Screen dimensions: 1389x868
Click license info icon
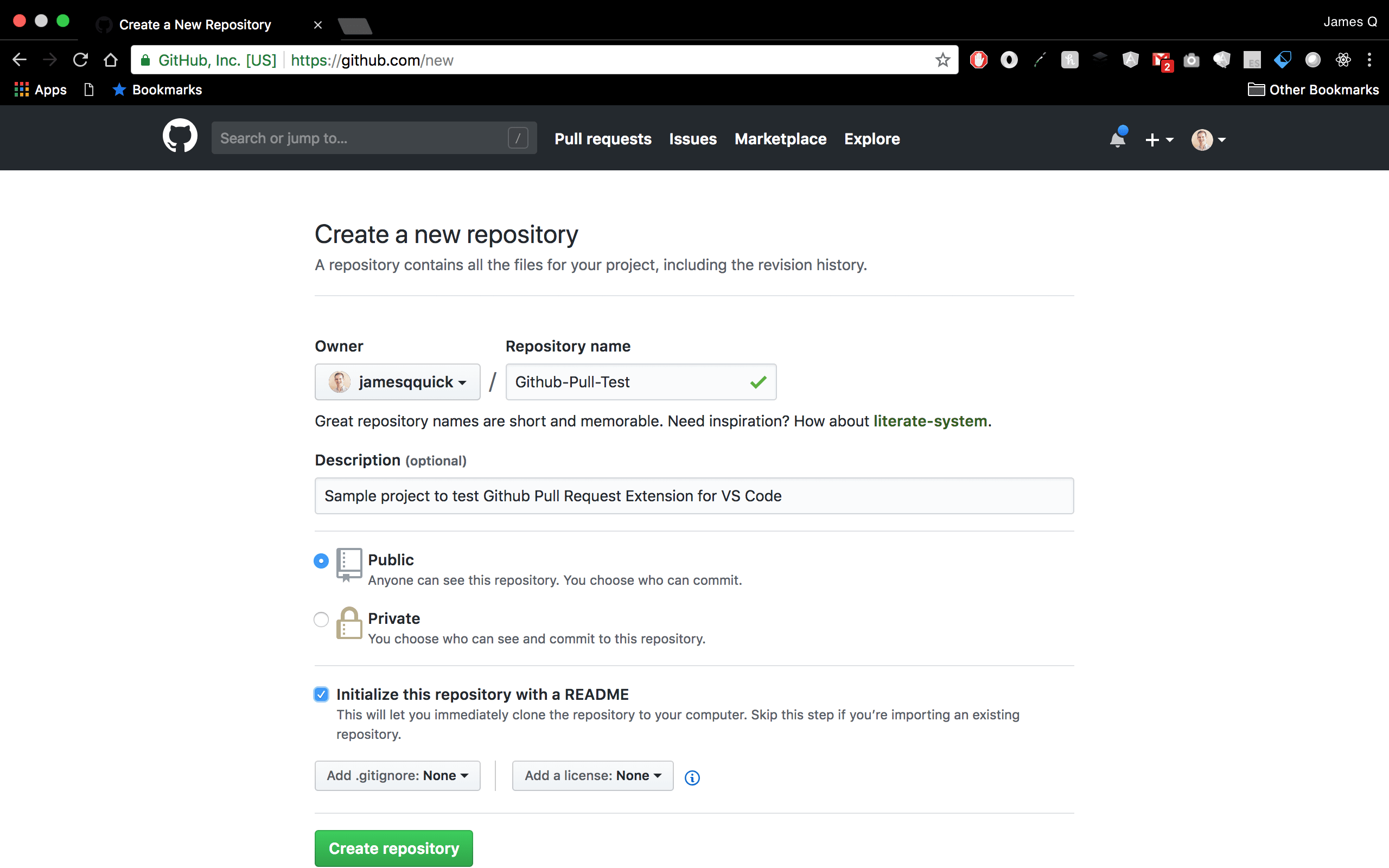click(692, 777)
